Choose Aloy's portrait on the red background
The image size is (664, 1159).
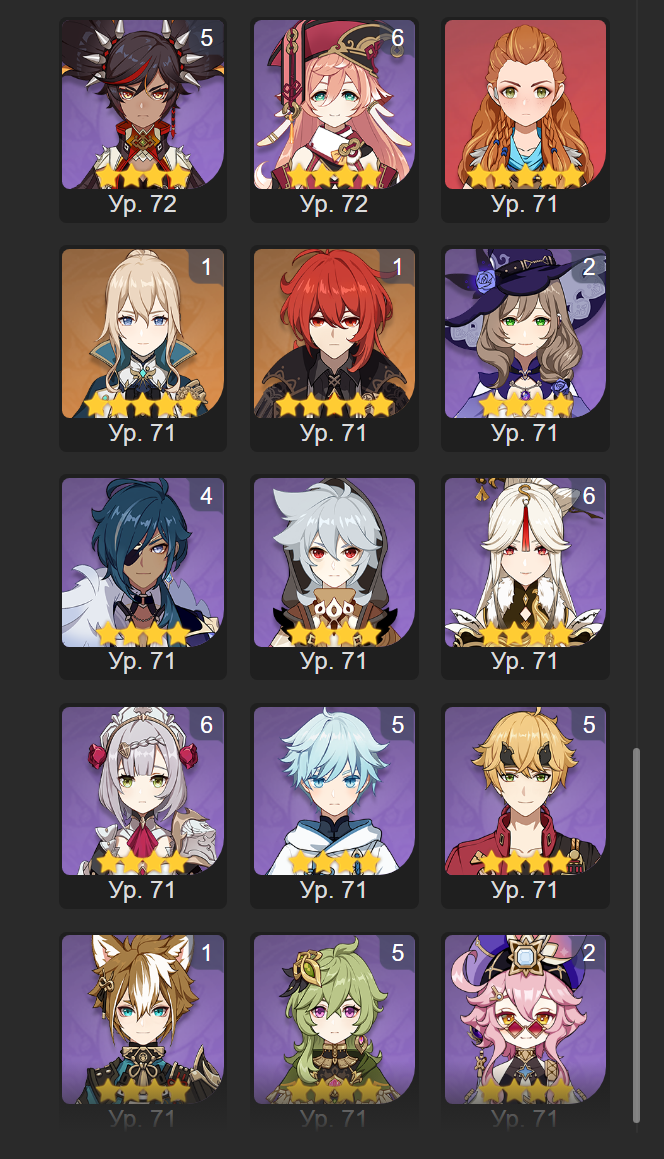[x=525, y=104]
